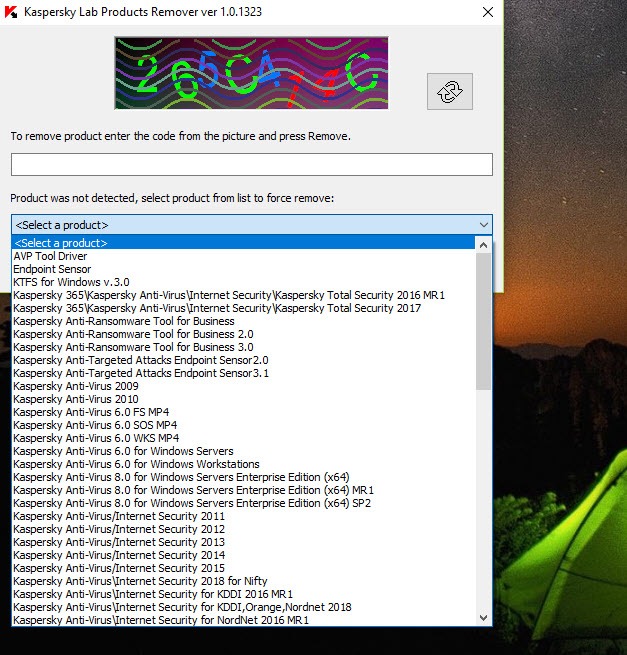Close the Kaspersky Lab Products Remover window
Screen dimensions: 627x655
coord(487,12)
